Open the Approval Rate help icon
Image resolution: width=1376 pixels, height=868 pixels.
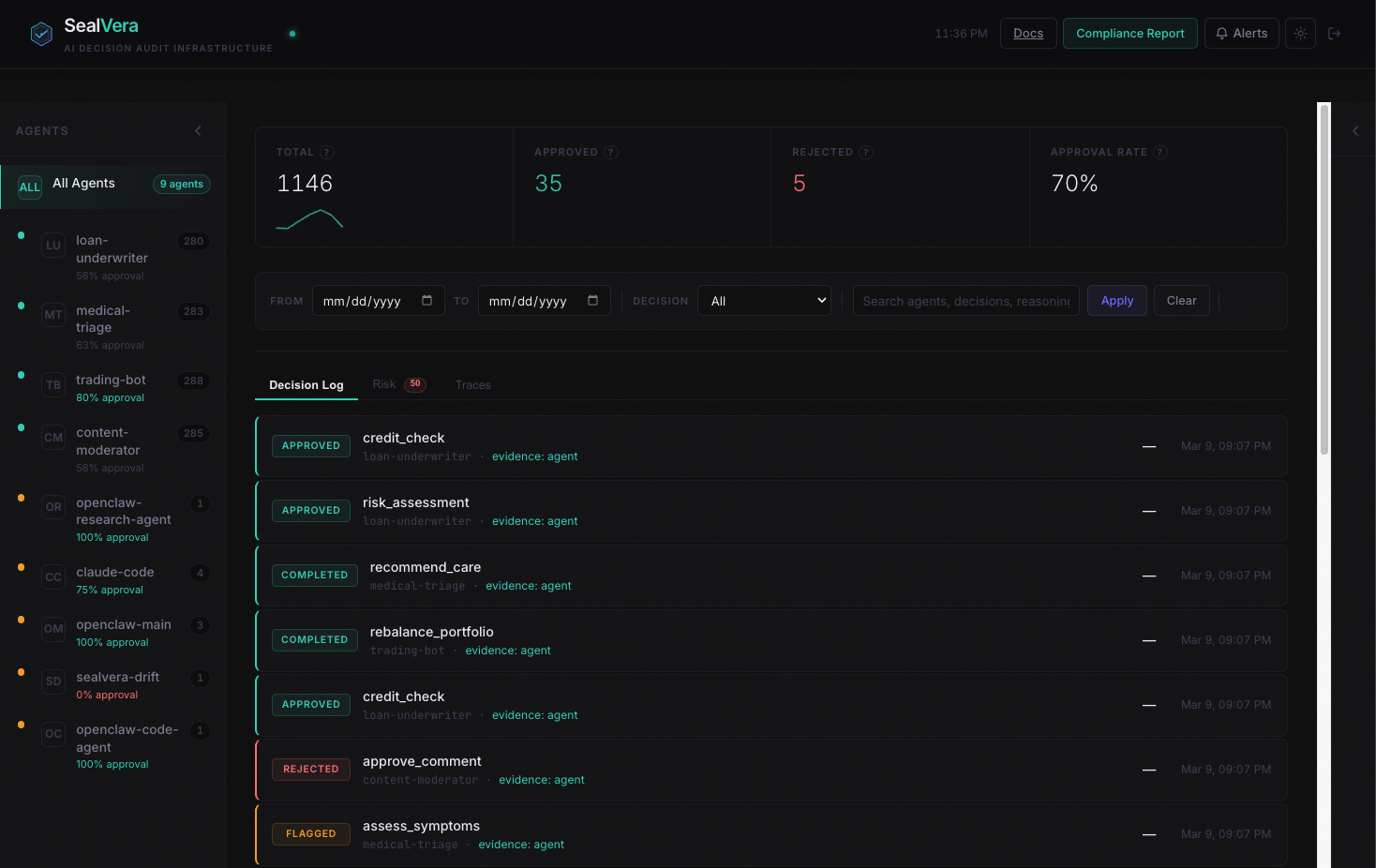(x=1160, y=151)
